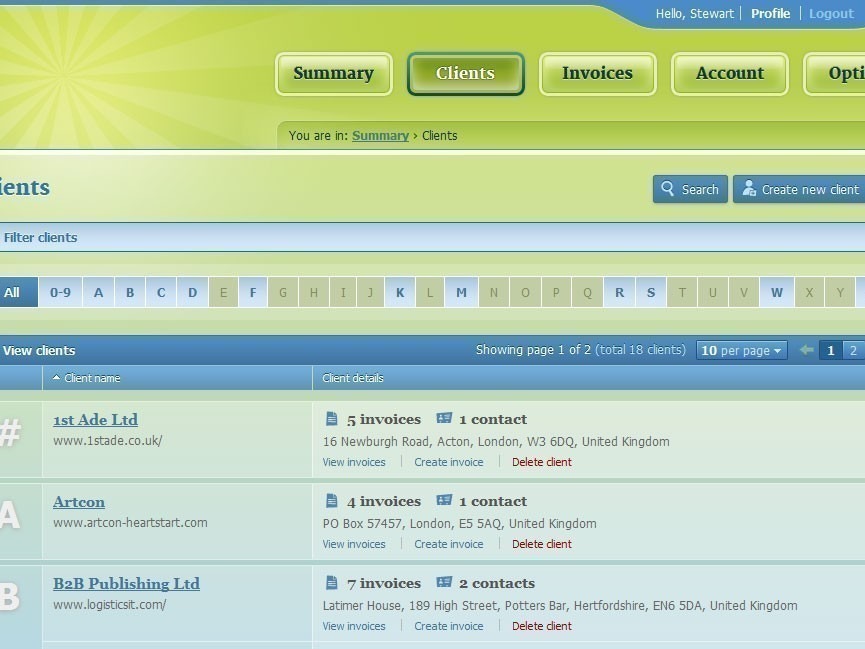865x649 pixels.
Task: Sort by Client name column header
Action: [x=92, y=378]
